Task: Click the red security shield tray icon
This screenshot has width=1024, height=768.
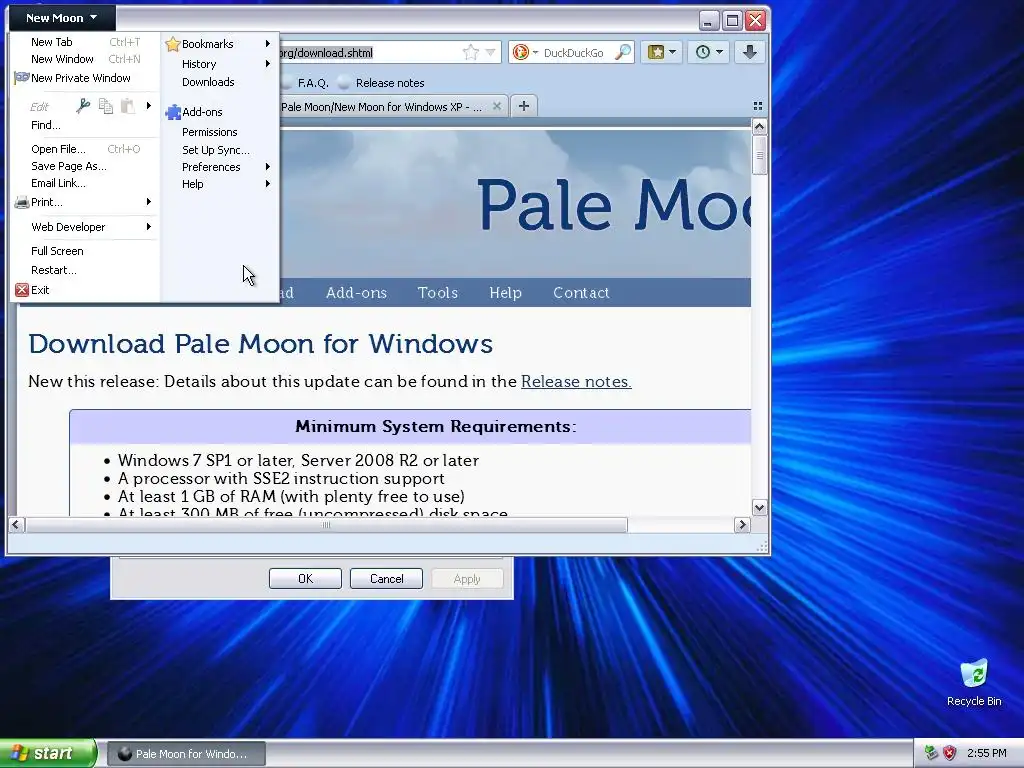Action: click(x=950, y=753)
